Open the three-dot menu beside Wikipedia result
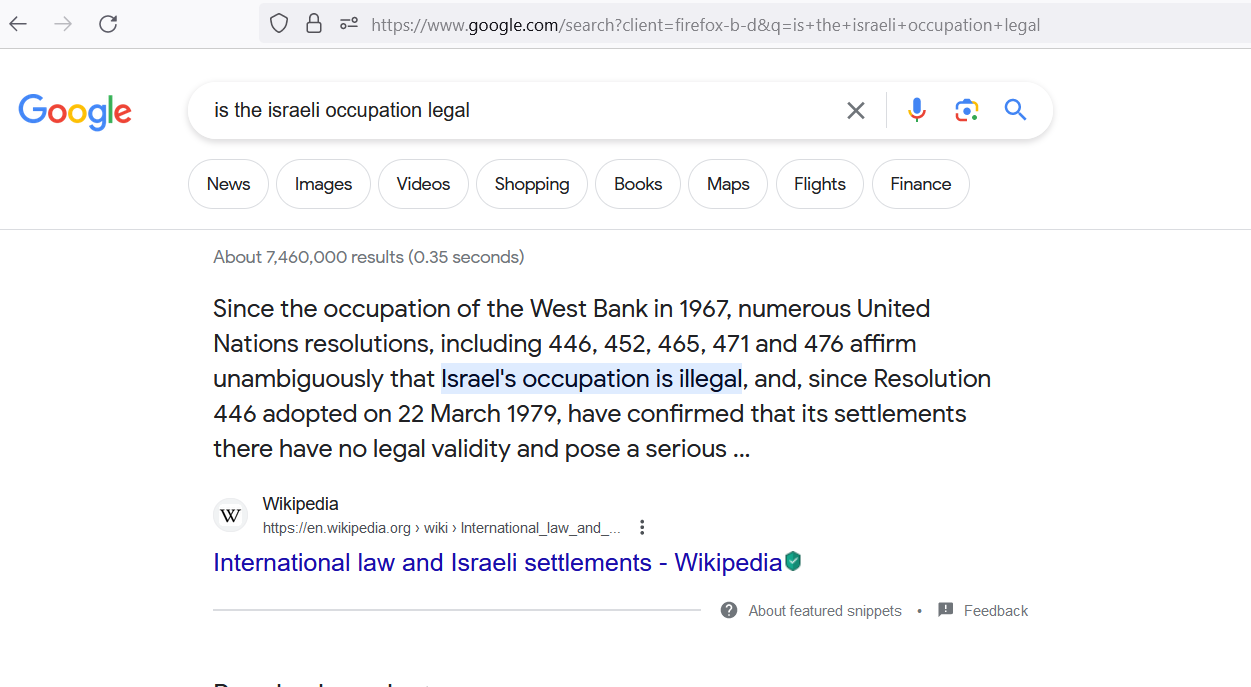Screen dimensions: 1251x687 pos(643,527)
